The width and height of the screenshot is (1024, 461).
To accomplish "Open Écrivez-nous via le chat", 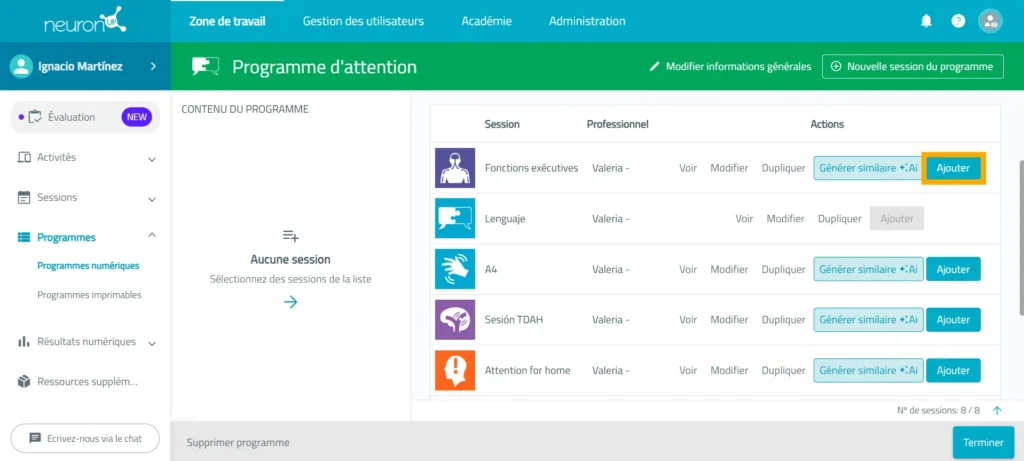I will (85, 438).
